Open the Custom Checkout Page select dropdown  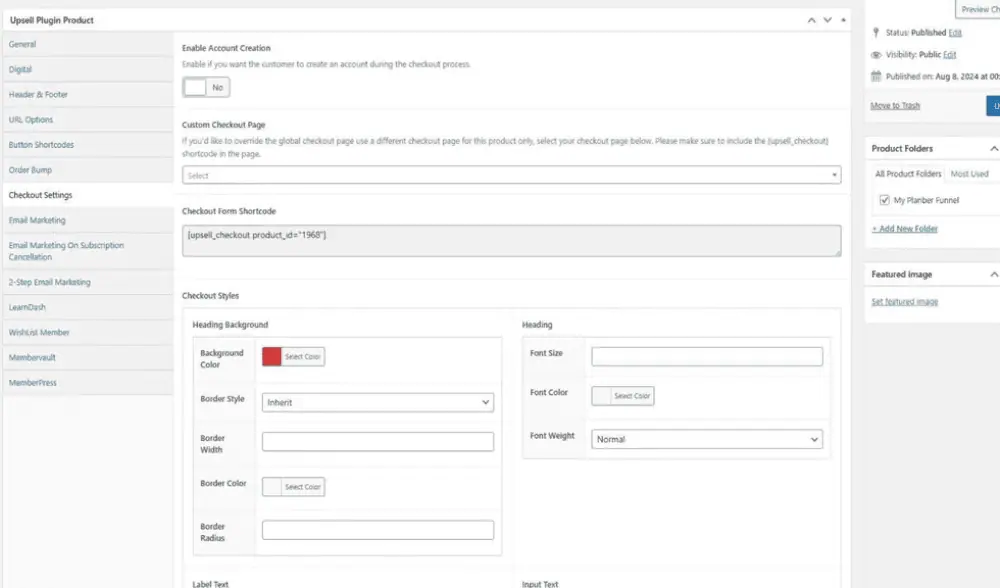511,175
